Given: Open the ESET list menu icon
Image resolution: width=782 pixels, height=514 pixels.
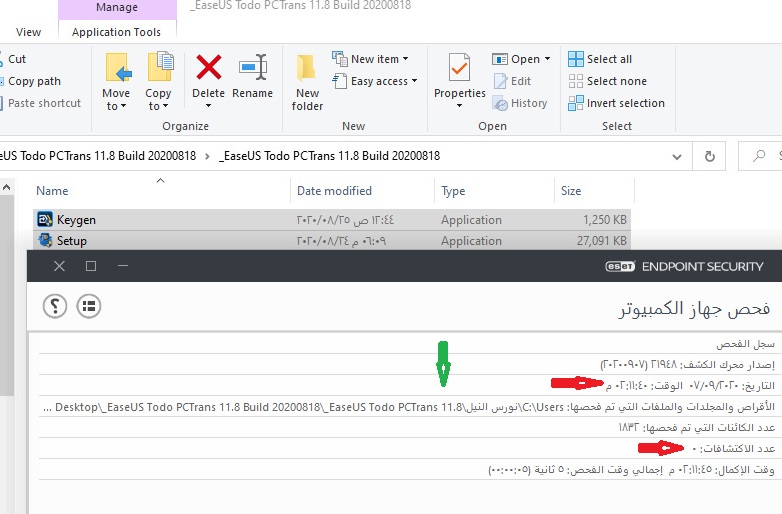Looking at the screenshot, I should tap(89, 306).
